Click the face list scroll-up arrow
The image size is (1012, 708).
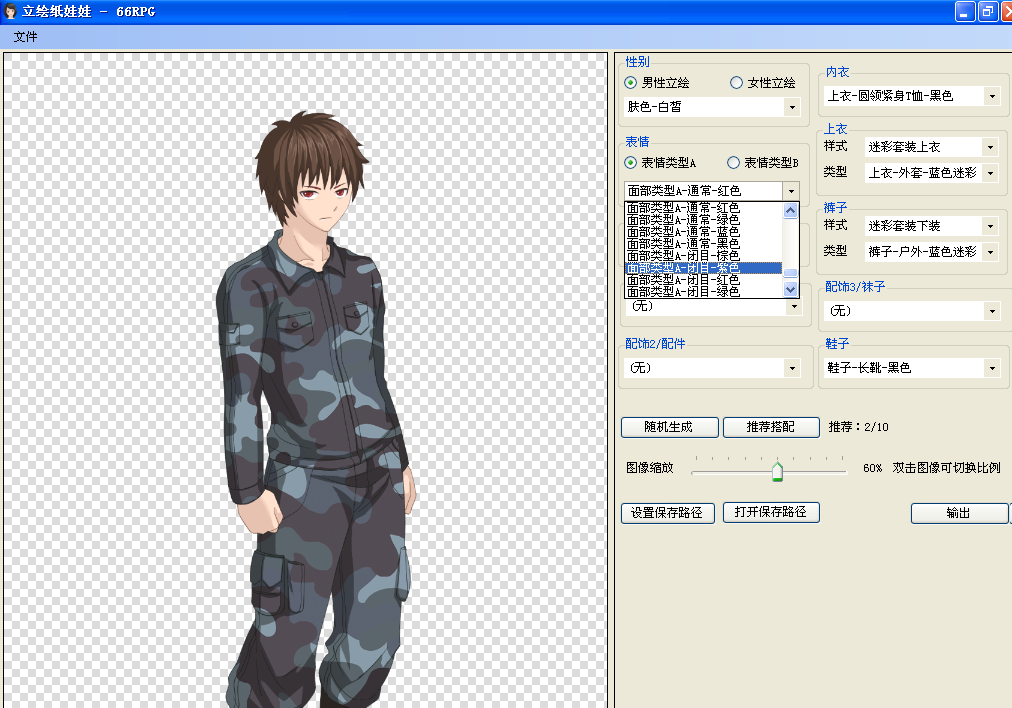click(x=791, y=210)
